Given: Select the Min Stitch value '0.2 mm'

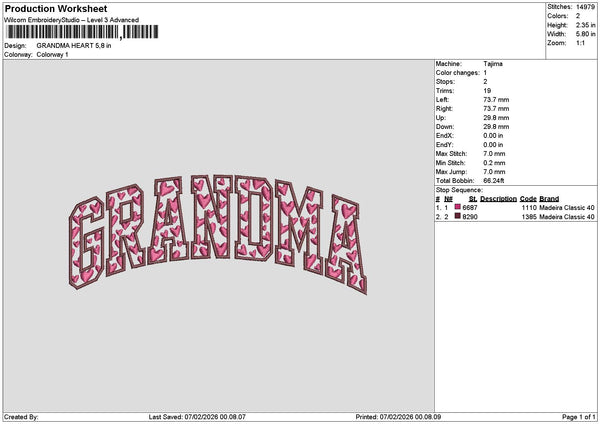Looking at the screenshot, I should (494, 163).
